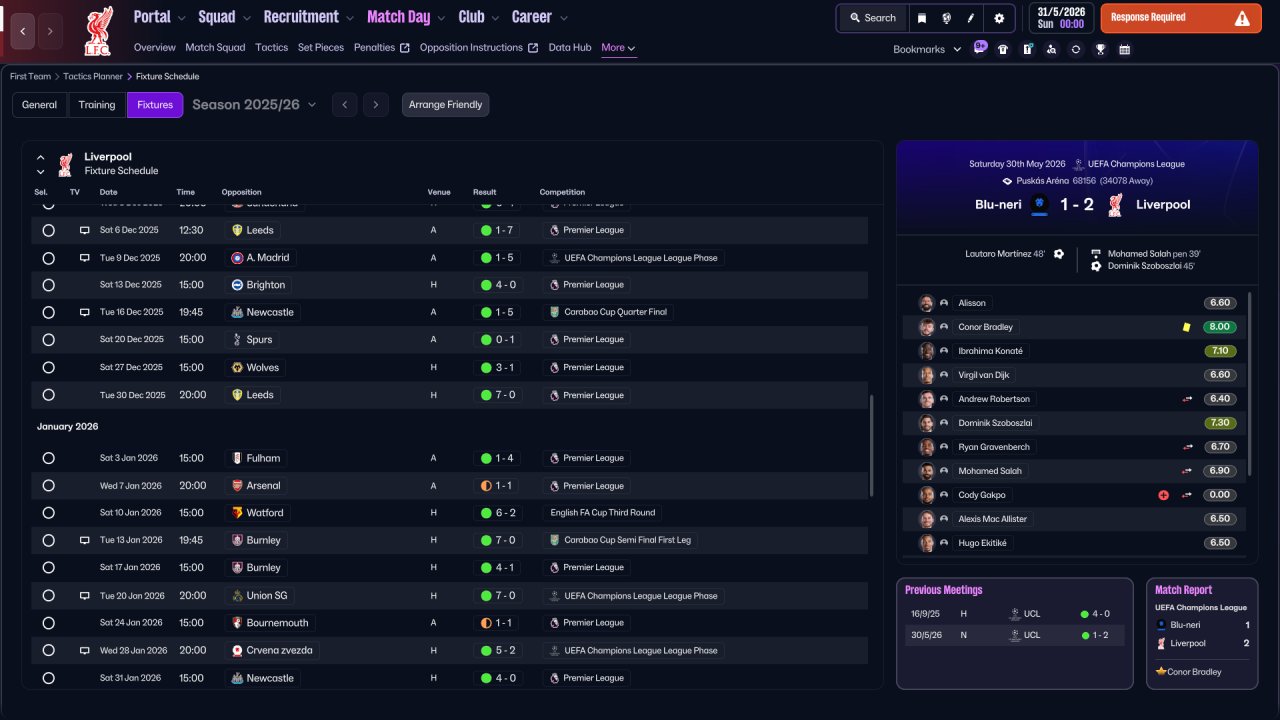Viewport: 1280px width, 720px height.
Task: Open the calendar bookmark icon
Action: coord(1124,49)
